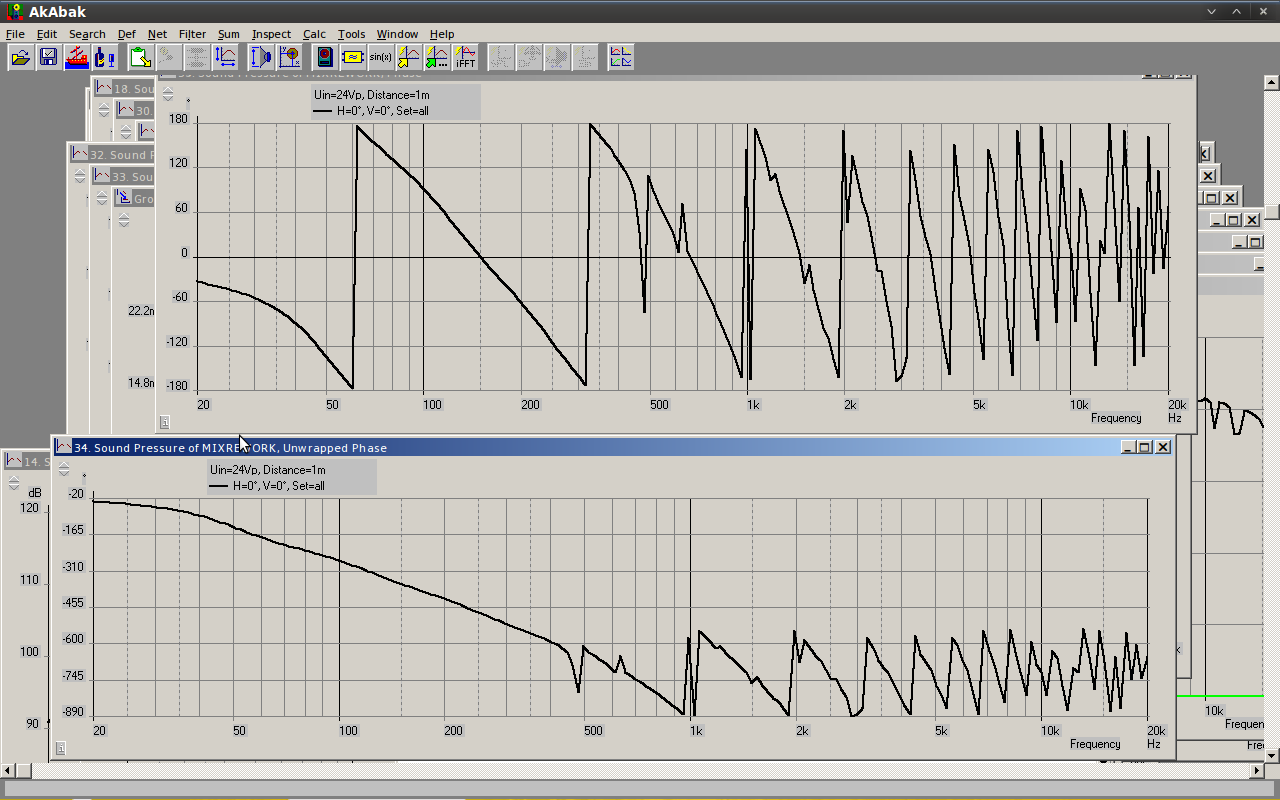Click 'H=0°, V=0°, Set=all' legend in window 34
Viewport: 1280px width, 800px height.
[278, 486]
